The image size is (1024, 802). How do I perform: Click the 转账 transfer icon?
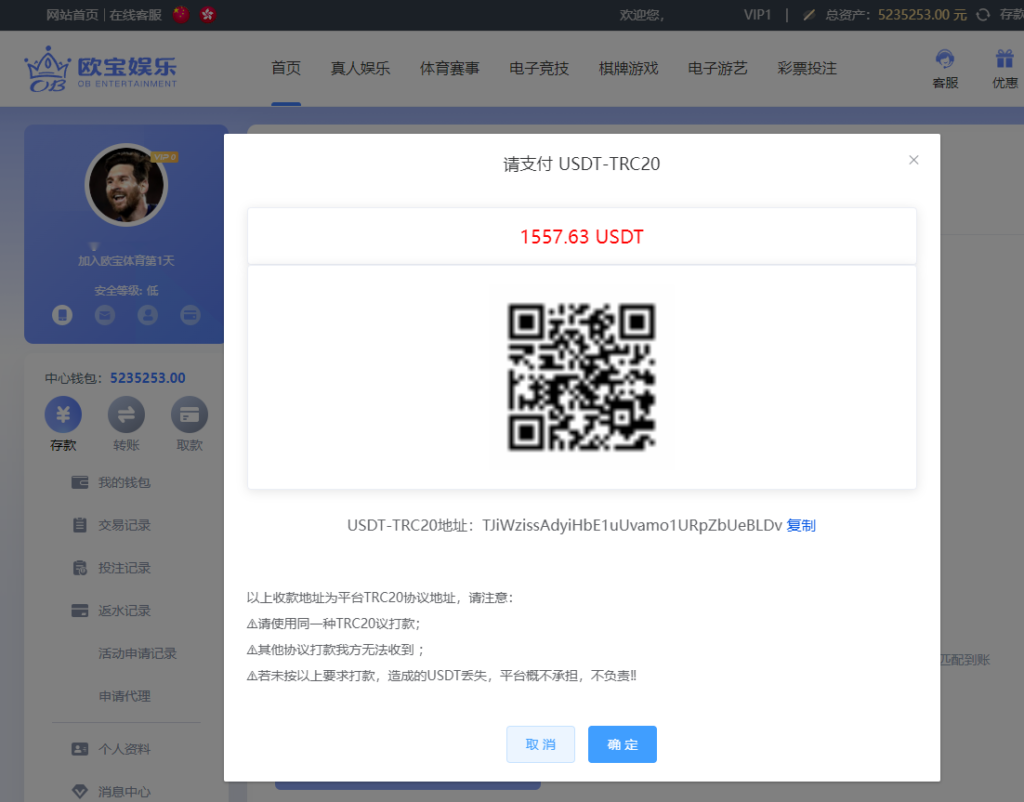pyautogui.click(x=126, y=413)
